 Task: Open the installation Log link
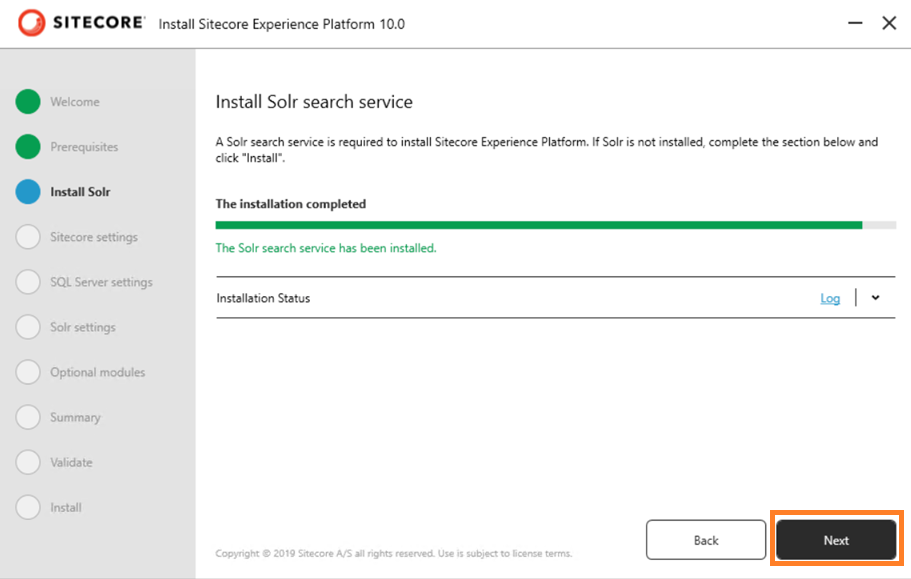coord(830,299)
